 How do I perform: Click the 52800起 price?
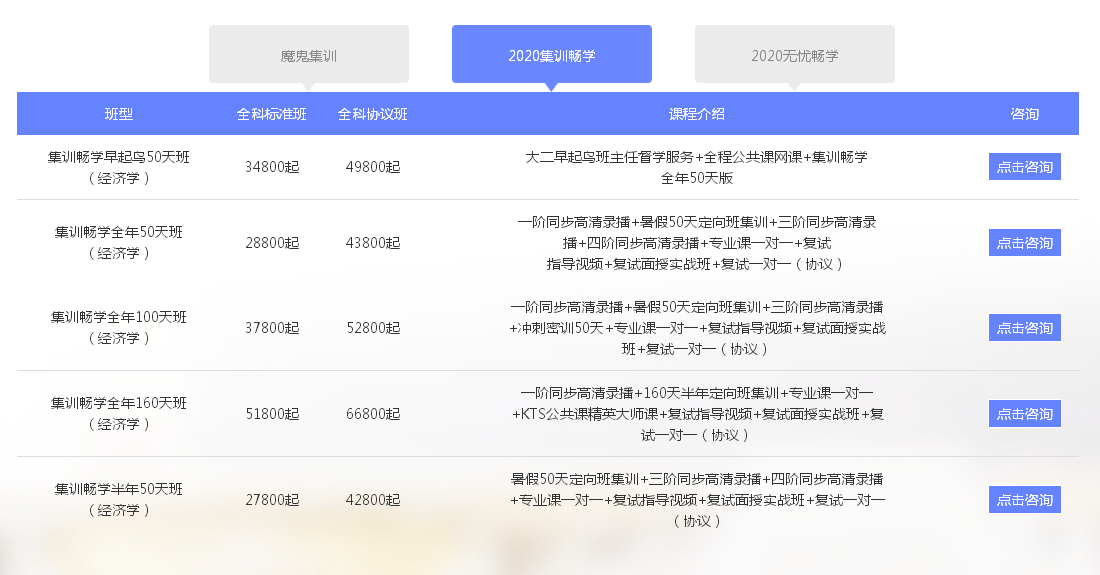tap(373, 327)
